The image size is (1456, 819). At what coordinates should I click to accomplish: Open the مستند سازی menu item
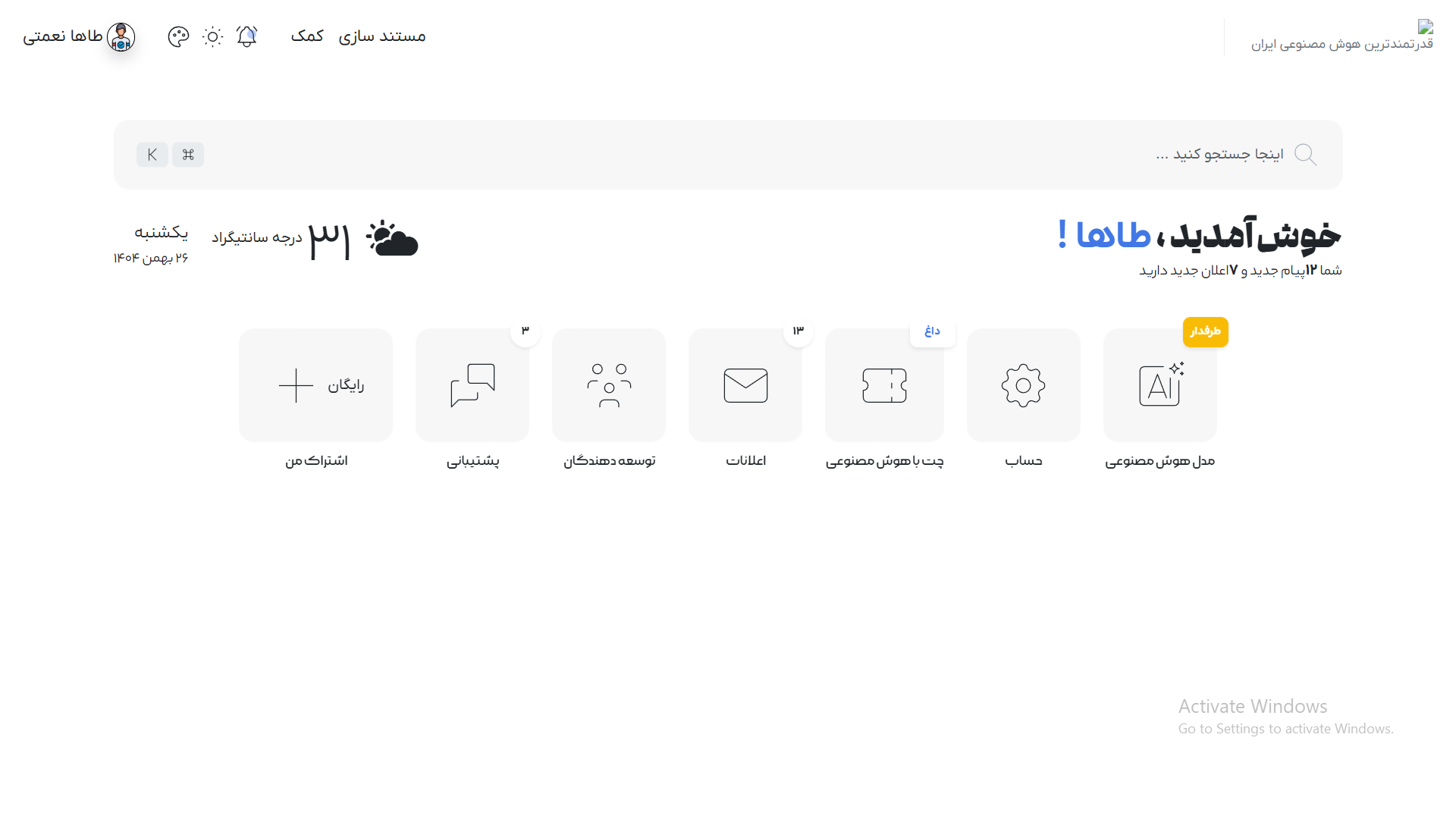(x=381, y=36)
